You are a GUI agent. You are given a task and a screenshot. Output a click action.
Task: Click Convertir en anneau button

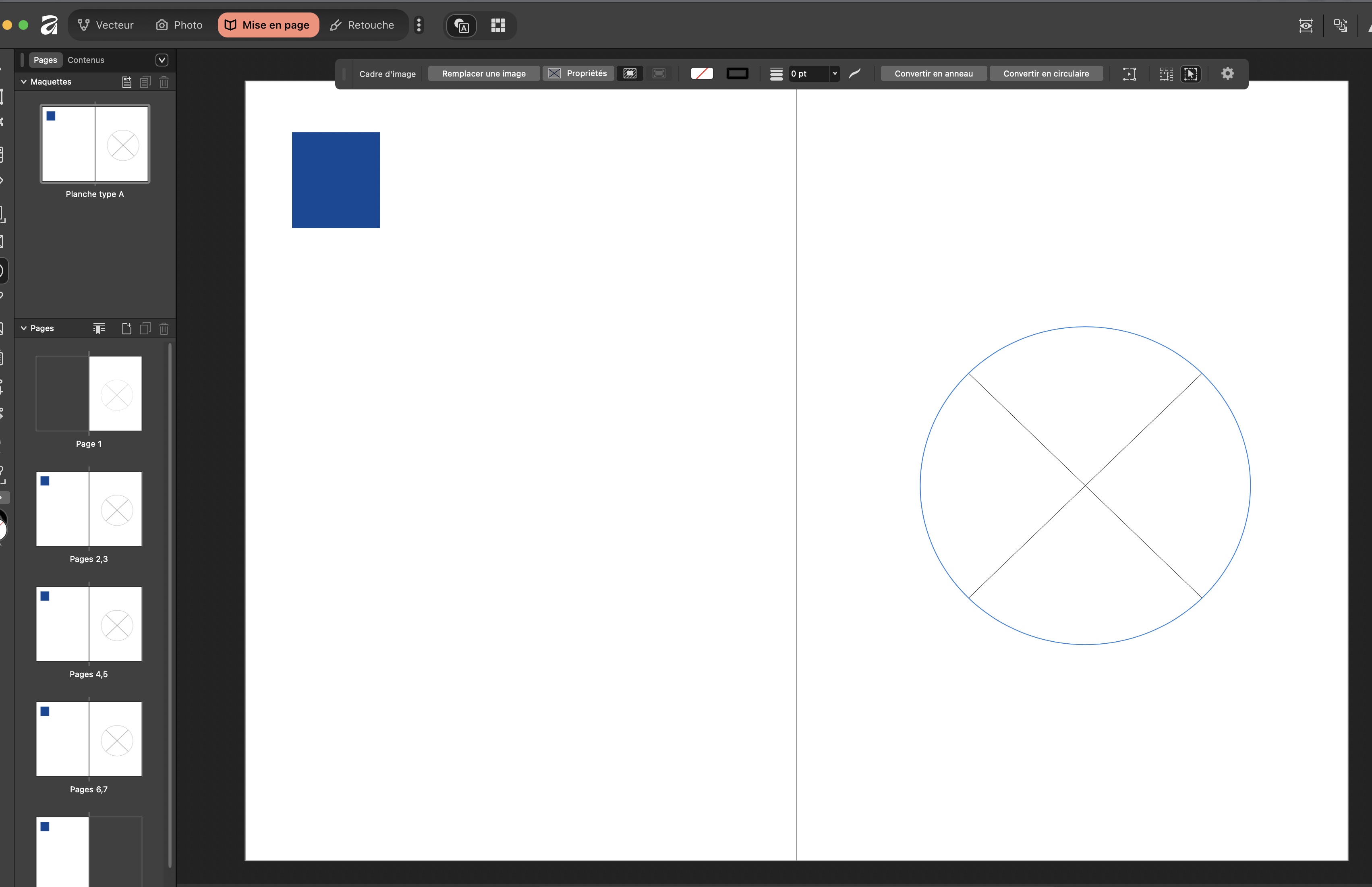point(933,74)
